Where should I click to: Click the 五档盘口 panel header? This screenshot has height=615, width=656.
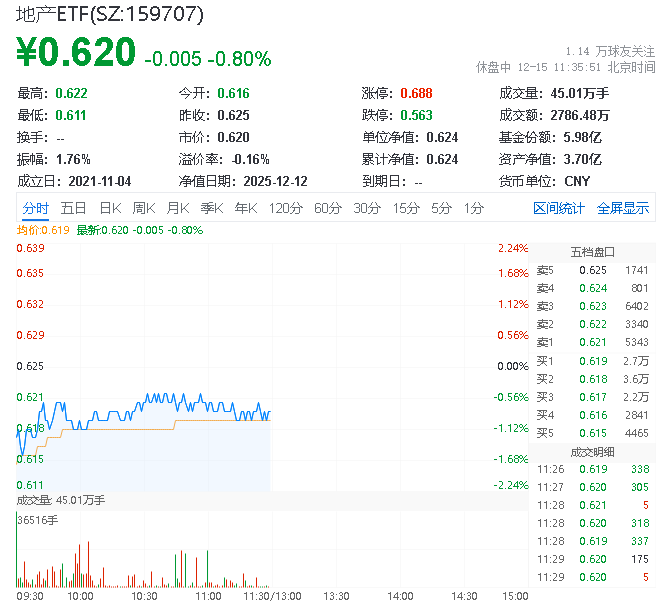point(592,252)
